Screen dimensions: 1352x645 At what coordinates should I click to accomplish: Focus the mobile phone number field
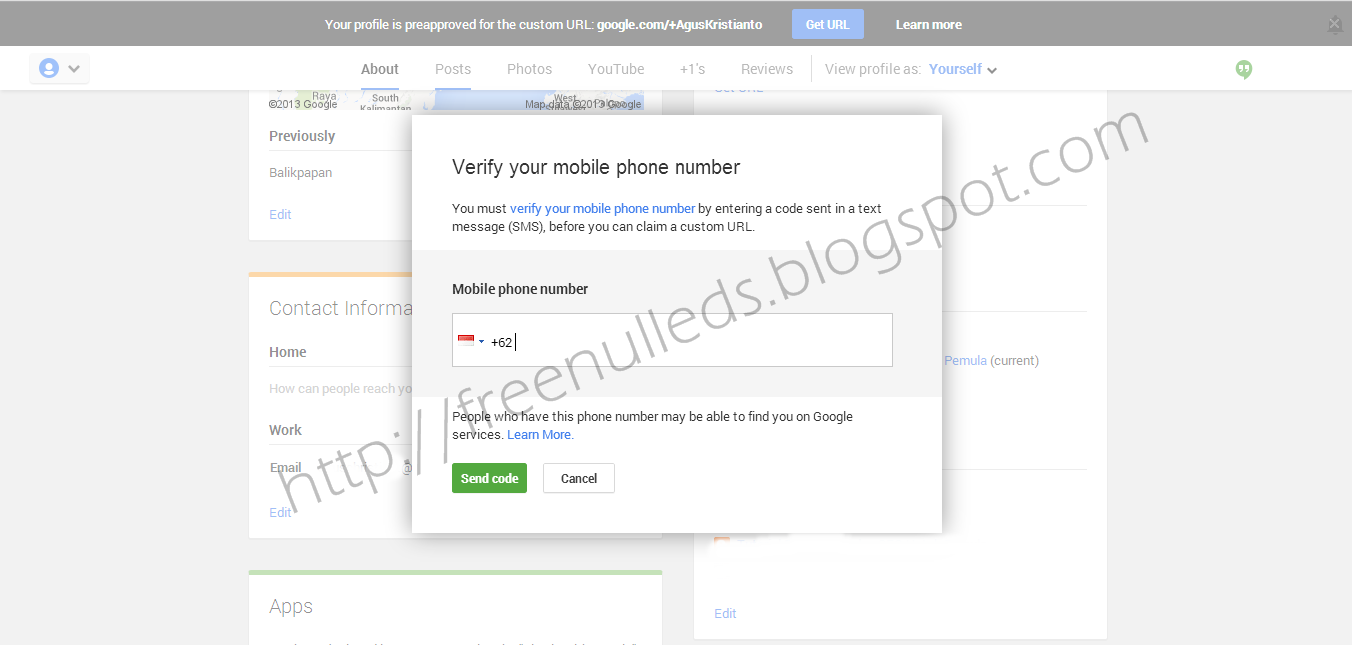[x=672, y=340]
